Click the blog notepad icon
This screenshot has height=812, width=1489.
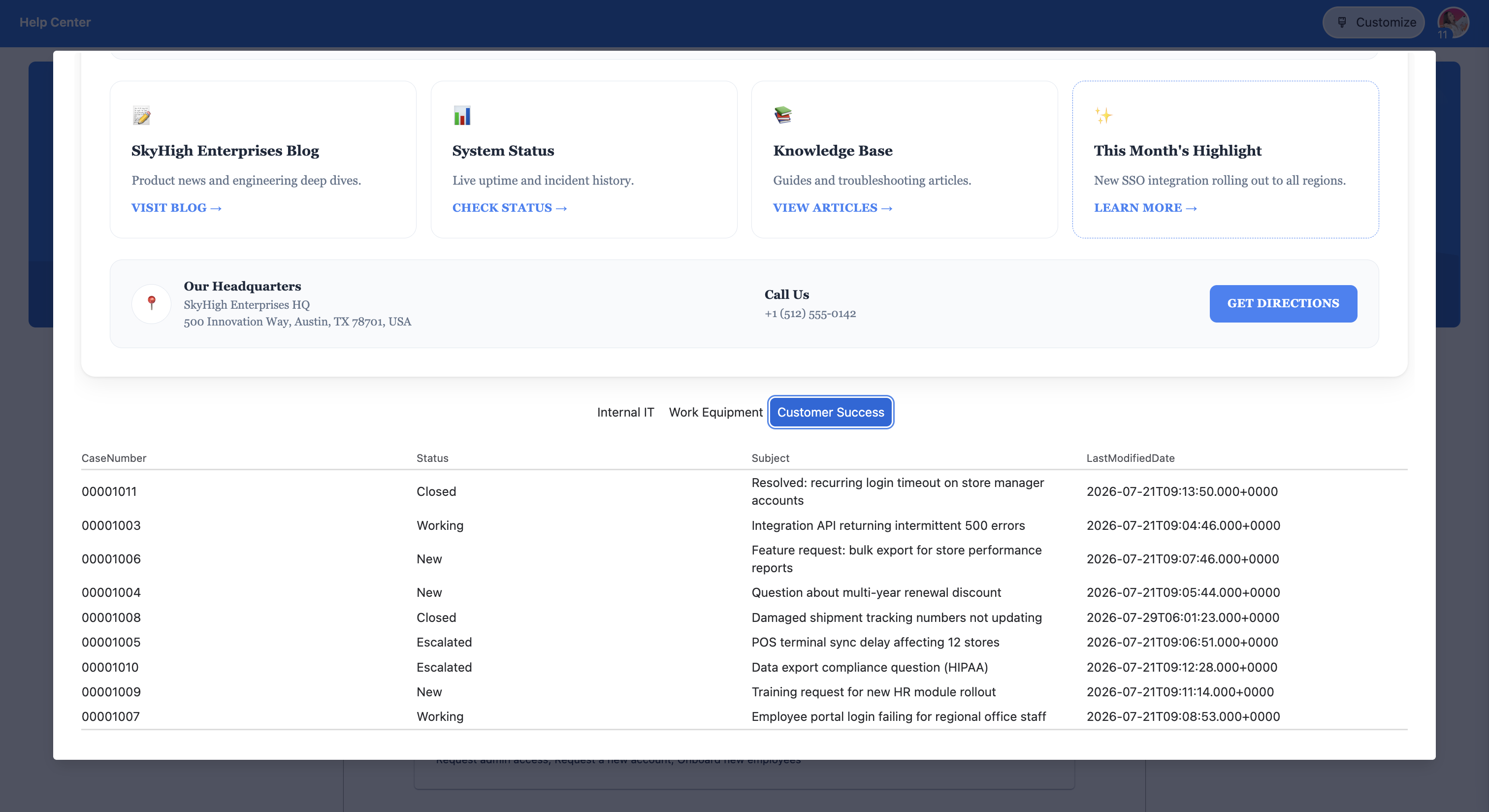pos(142,116)
